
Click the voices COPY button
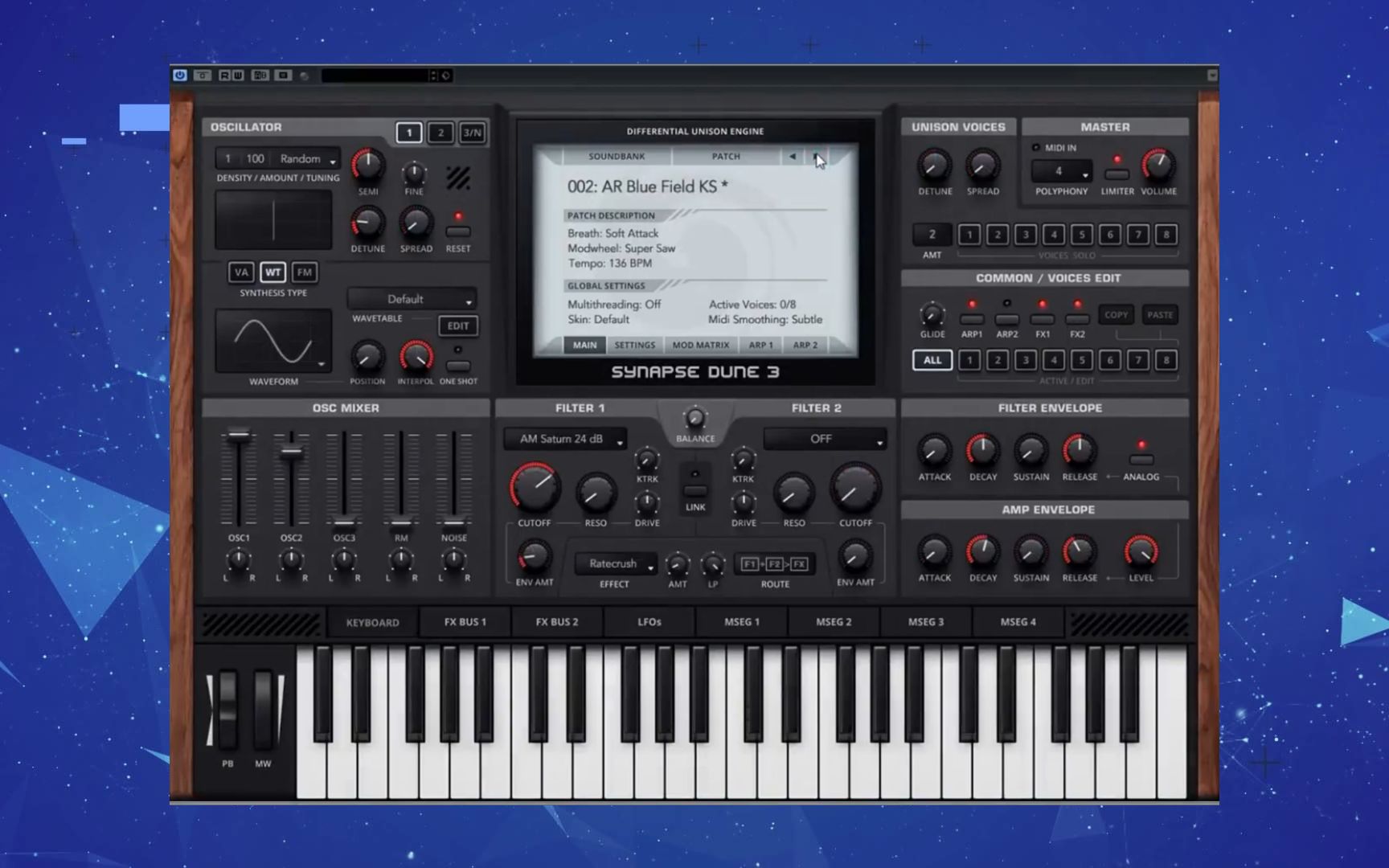(1116, 315)
